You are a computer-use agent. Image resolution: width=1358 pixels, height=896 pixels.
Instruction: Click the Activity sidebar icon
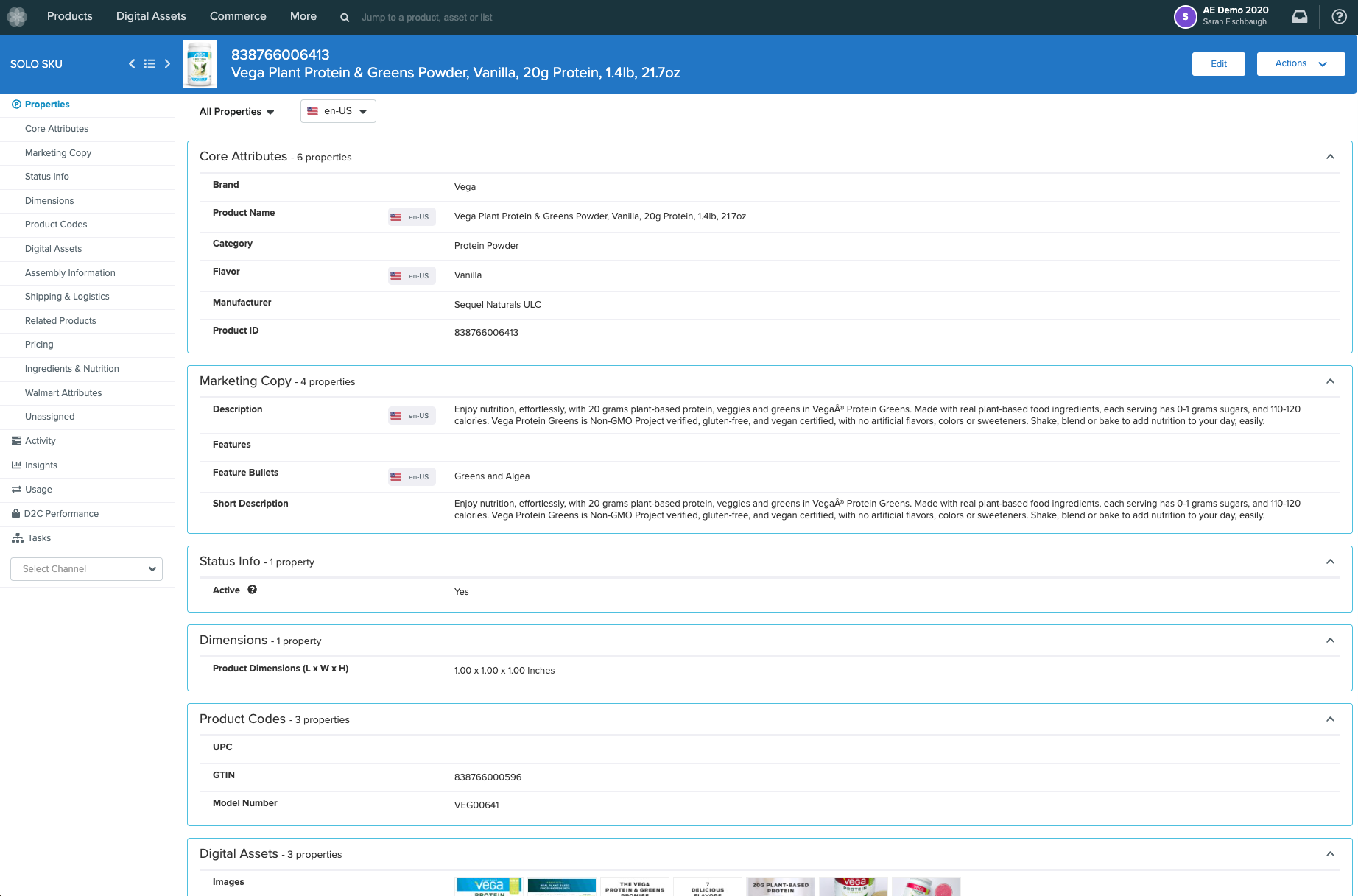click(16, 441)
